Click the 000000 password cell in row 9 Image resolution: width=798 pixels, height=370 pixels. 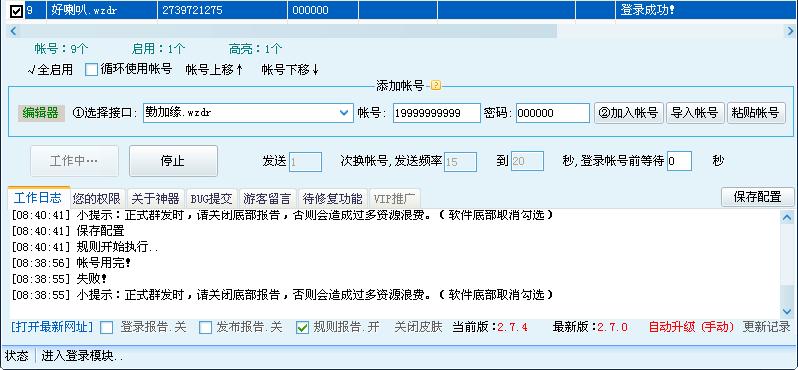coord(323,10)
